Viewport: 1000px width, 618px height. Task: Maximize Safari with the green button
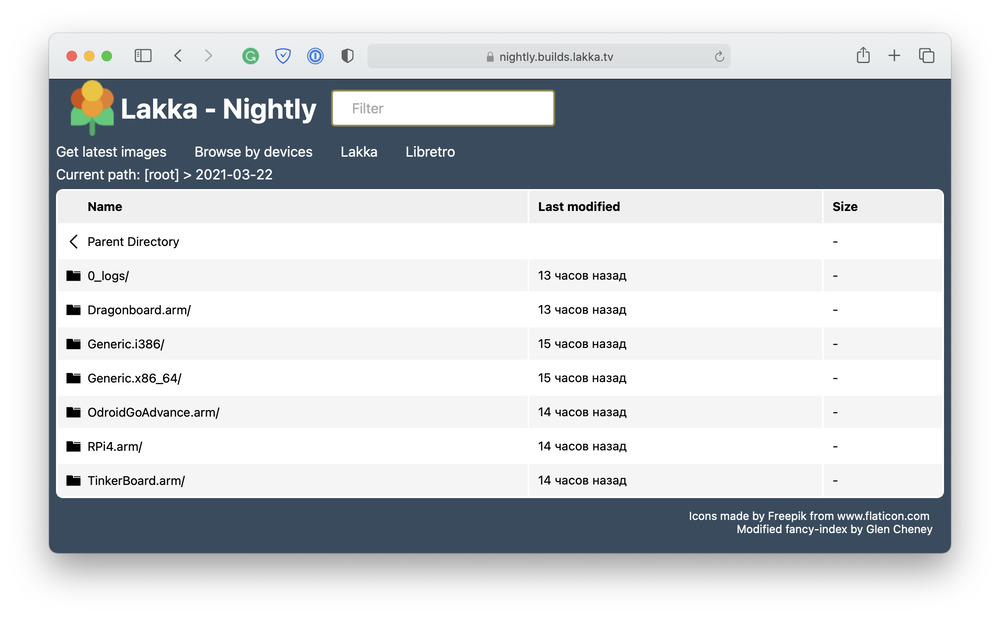point(107,56)
